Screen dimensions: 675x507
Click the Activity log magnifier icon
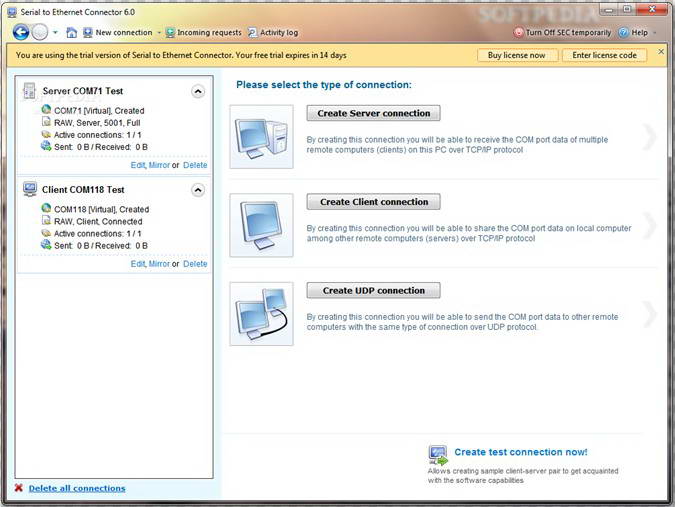tap(253, 32)
